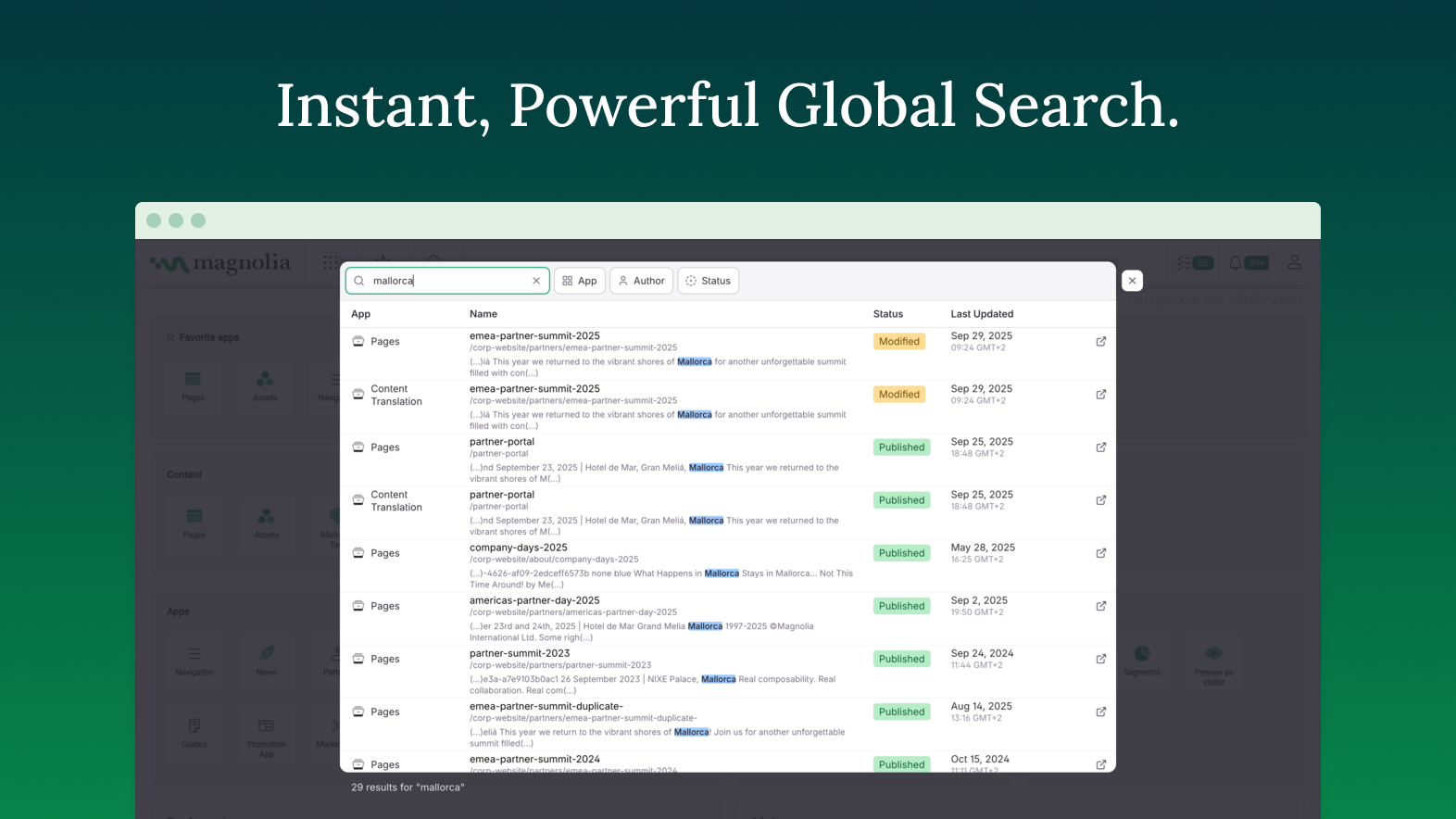This screenshot has height=819, width=1456.
Task: Click the Last Updated column header
Action: click(982, 314)
